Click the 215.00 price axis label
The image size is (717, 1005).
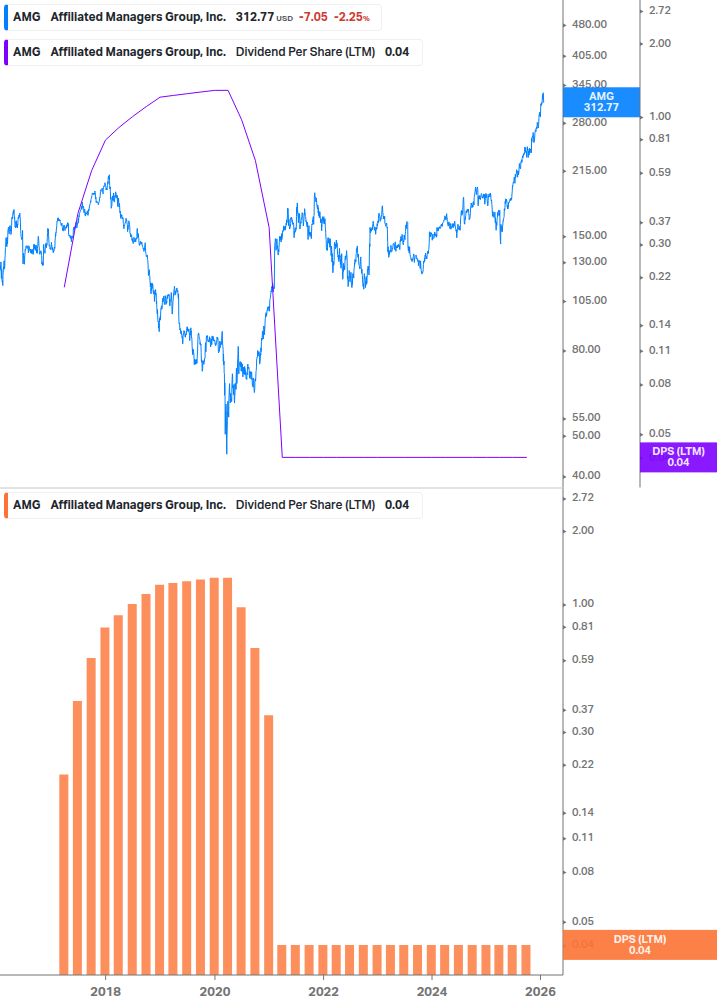point(589,170)
